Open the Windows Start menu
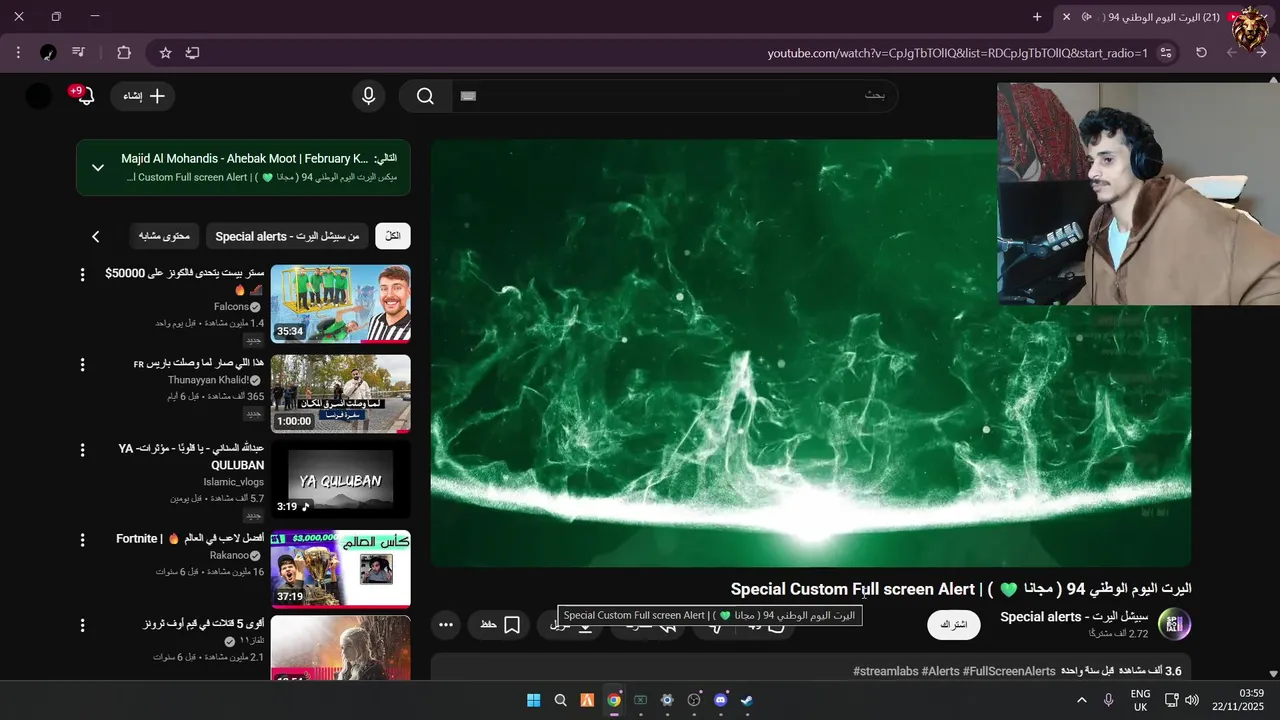 click(534, 700)
